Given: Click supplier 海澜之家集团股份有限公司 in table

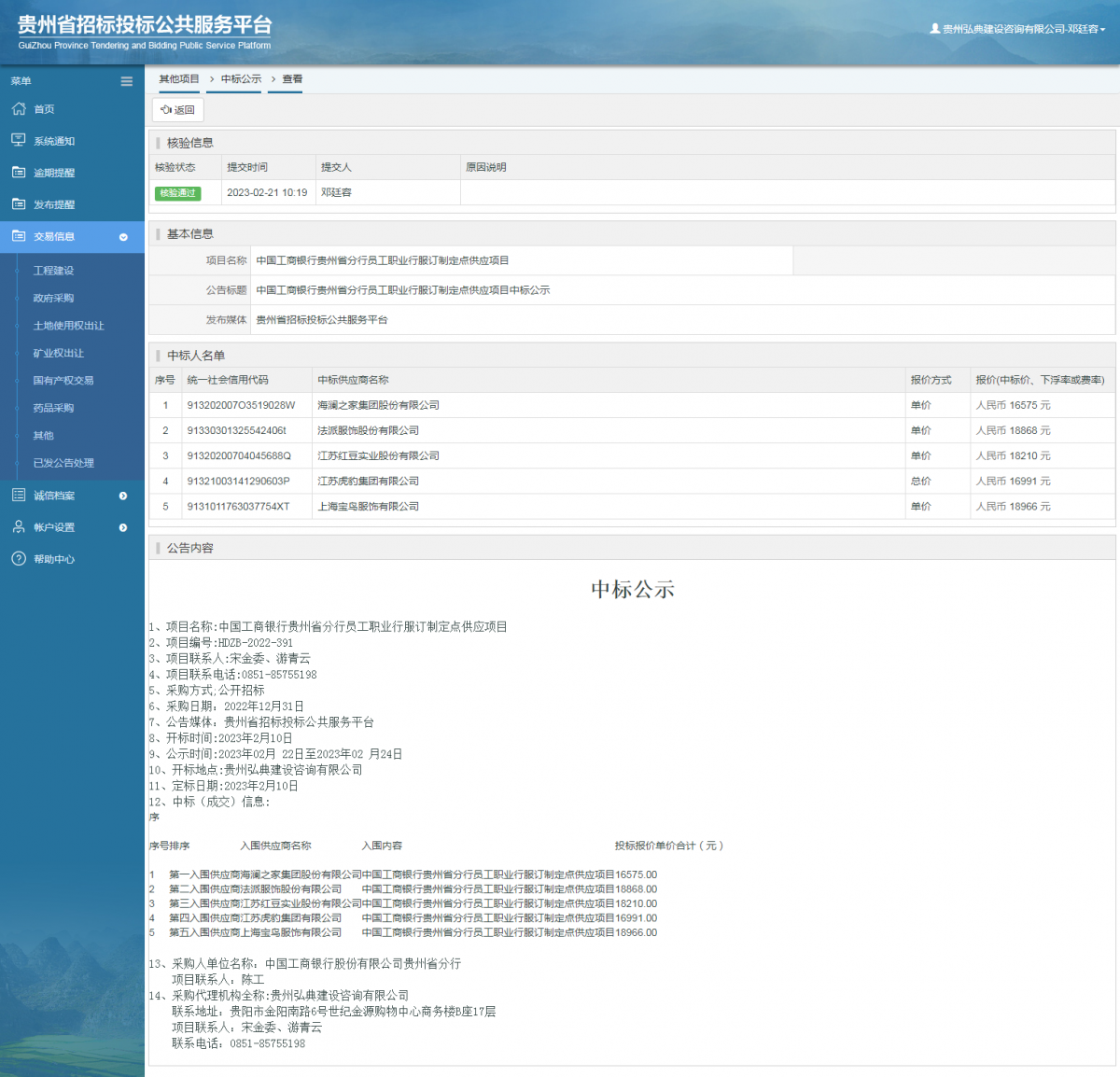Looking at the screenshot, I should click(x=378, y=405).
